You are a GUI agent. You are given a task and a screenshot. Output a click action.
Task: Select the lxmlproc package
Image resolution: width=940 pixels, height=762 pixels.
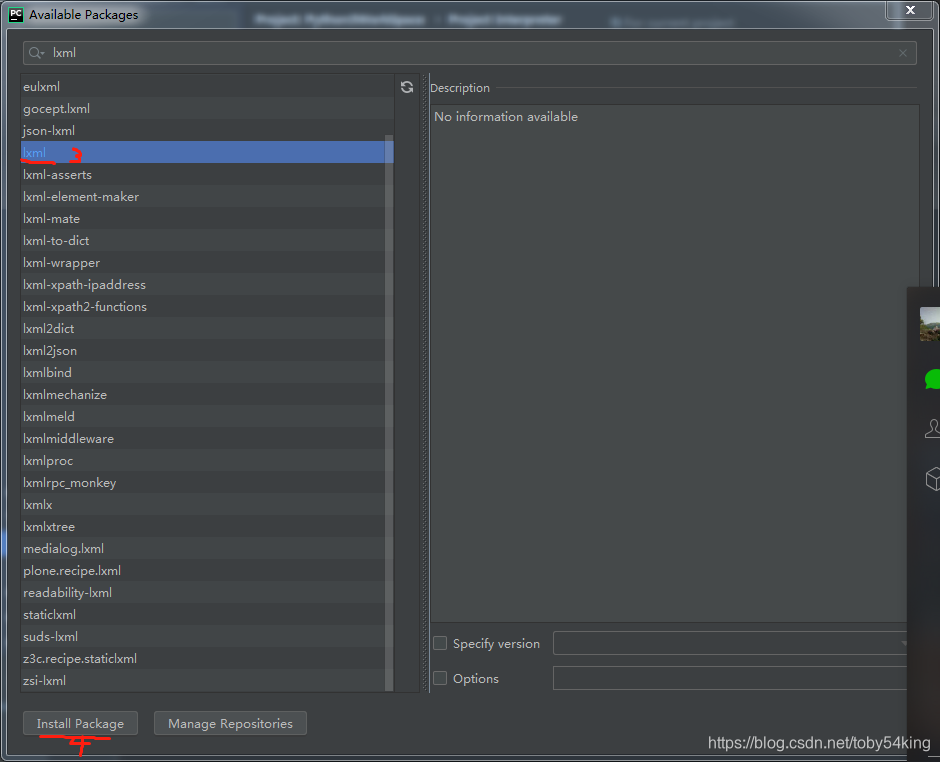click(207, 460)
